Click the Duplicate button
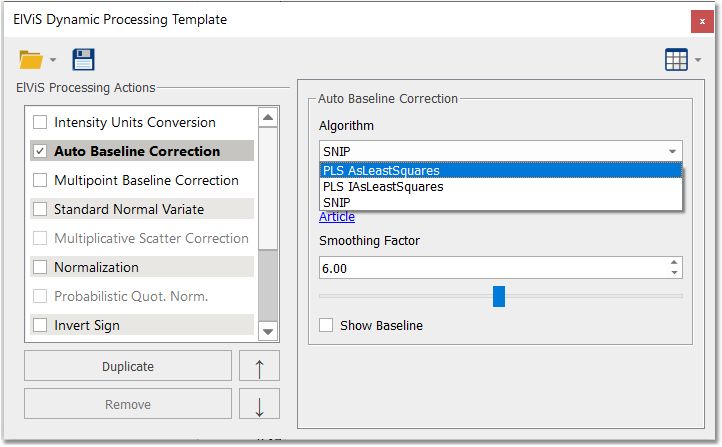The image size is (722, 447). pos(128,366)
